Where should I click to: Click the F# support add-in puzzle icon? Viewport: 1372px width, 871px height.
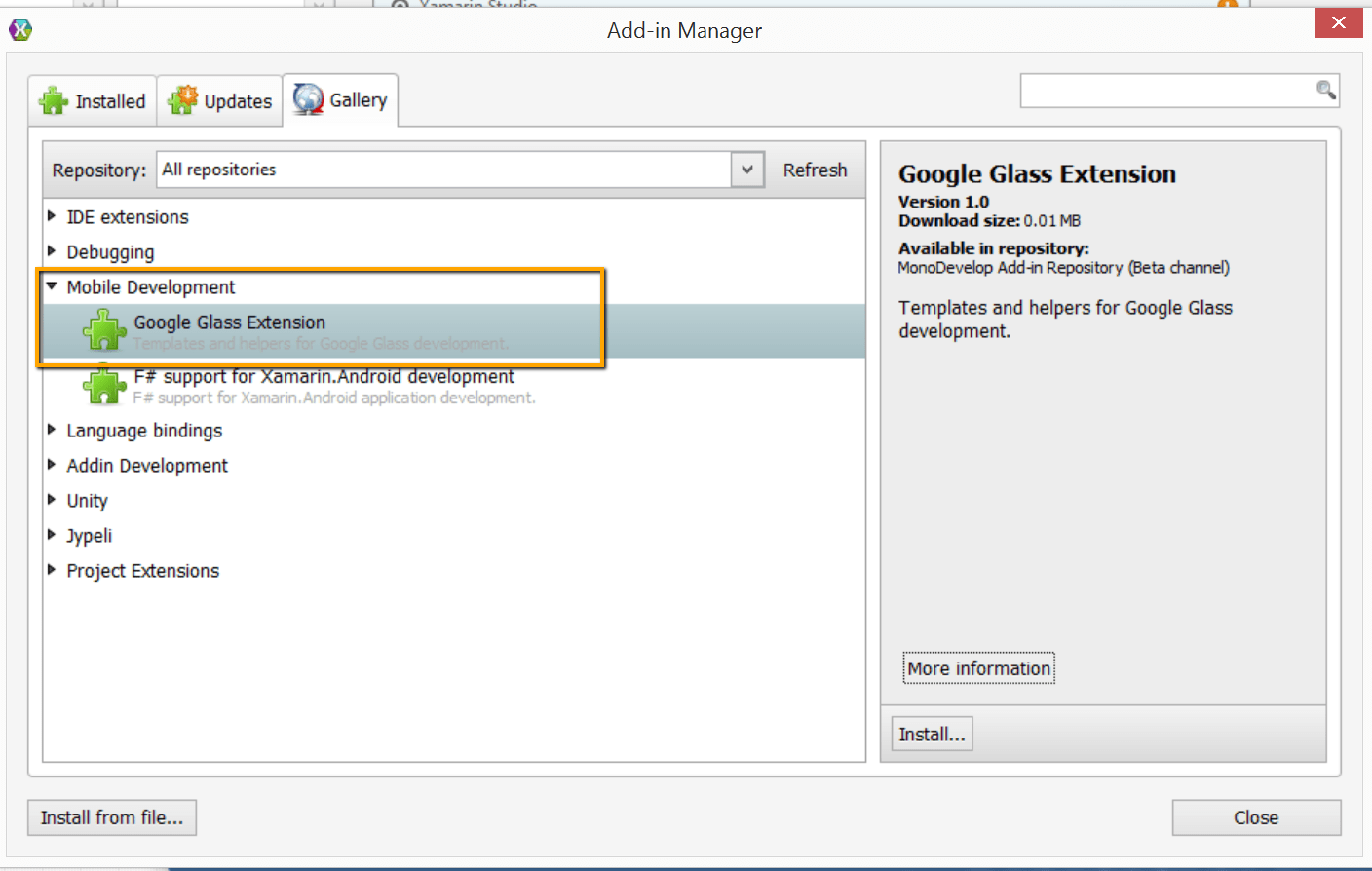point(104,385)
